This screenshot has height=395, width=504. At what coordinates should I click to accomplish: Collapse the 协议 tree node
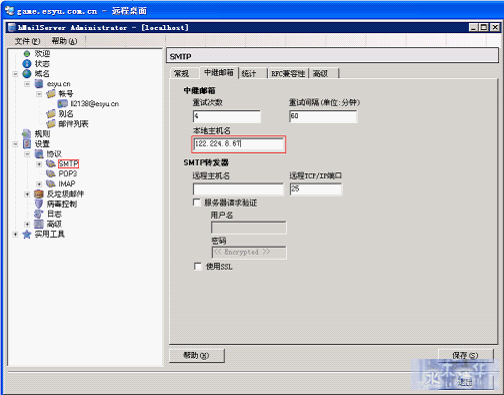27,154
